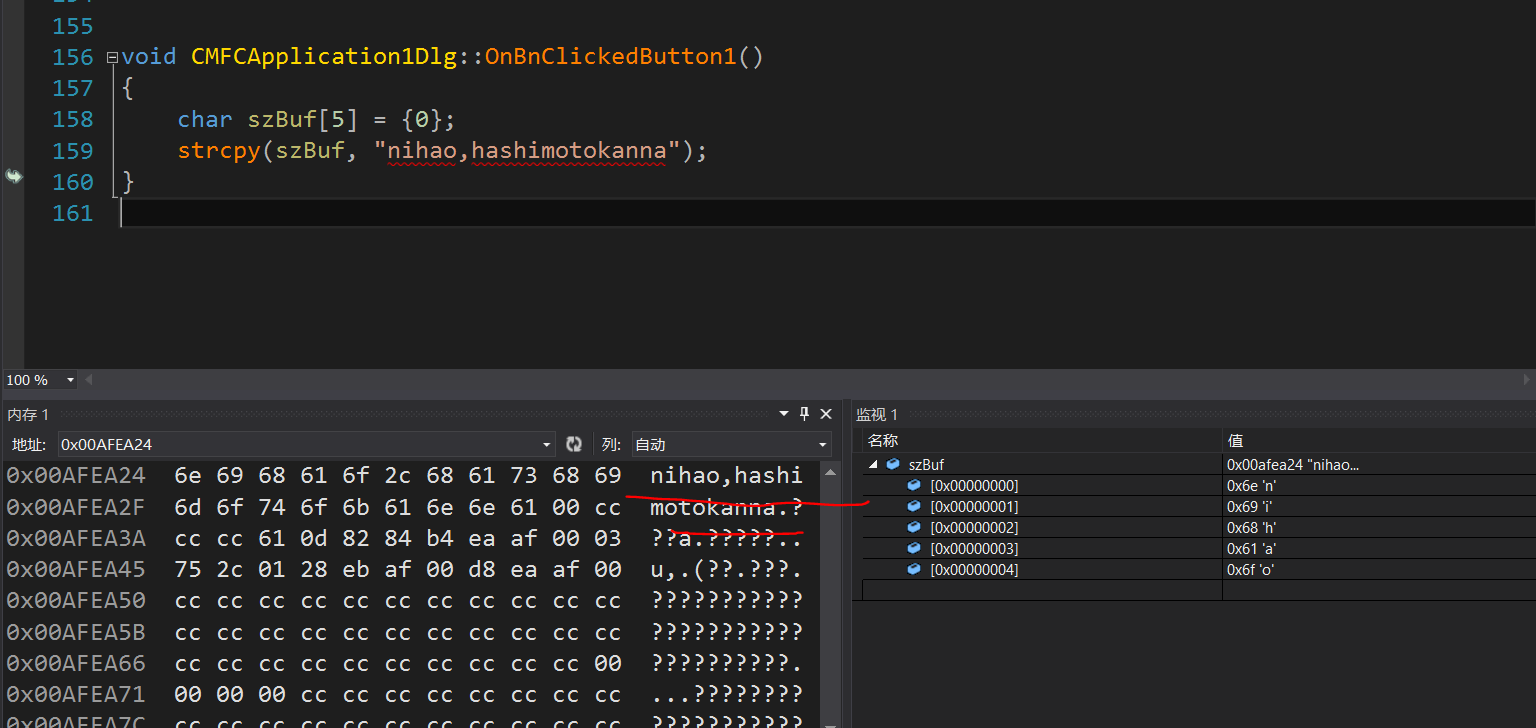This screenshot has height=728, width=1536.
Task: Click memory address 0x00AFEA45 row
Action: pos(76,569)
